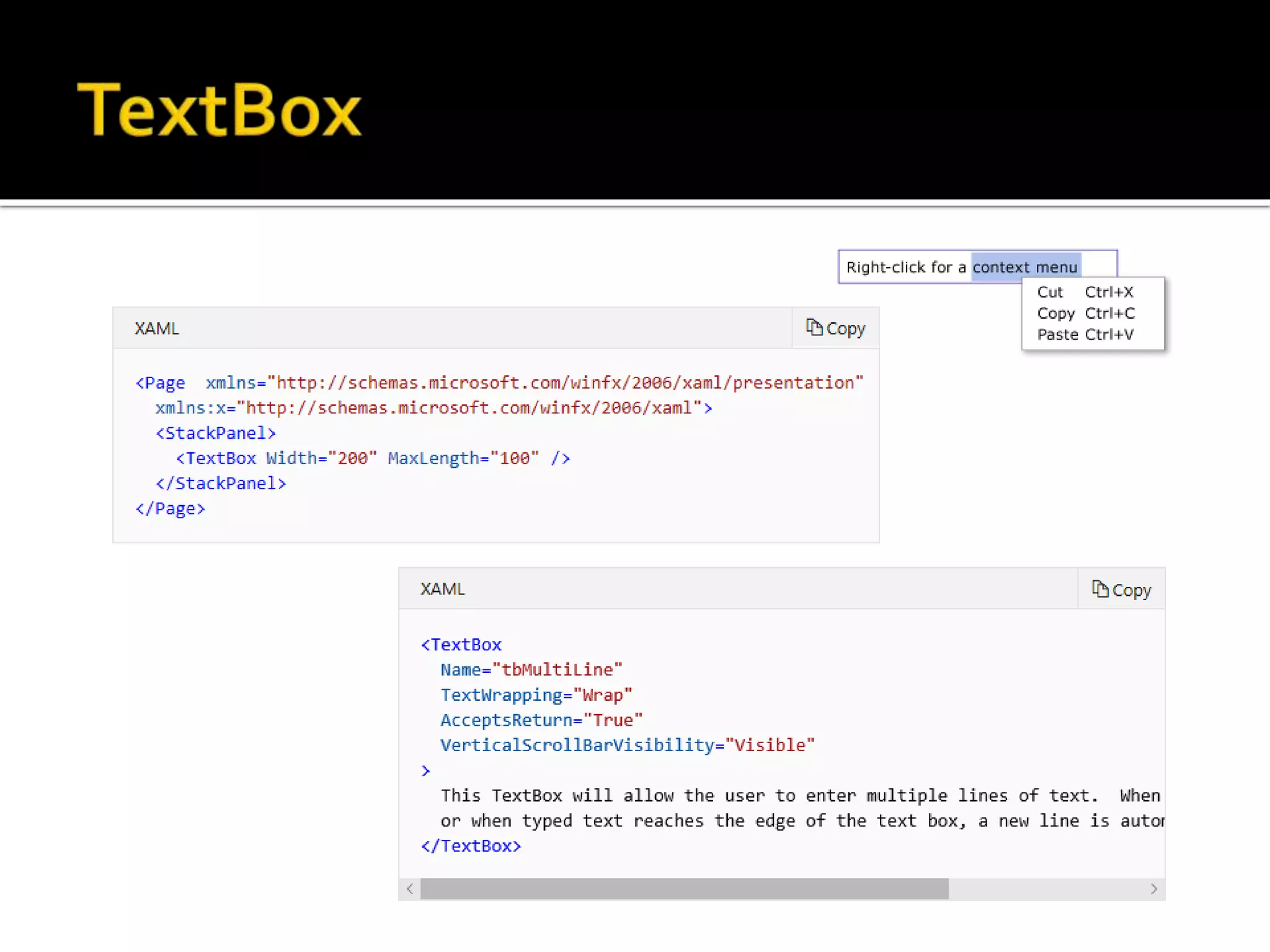Click the empty scrollbar track right of the thumb
The height and width of the screenshot is (952, 1270).
point(1048,889)
